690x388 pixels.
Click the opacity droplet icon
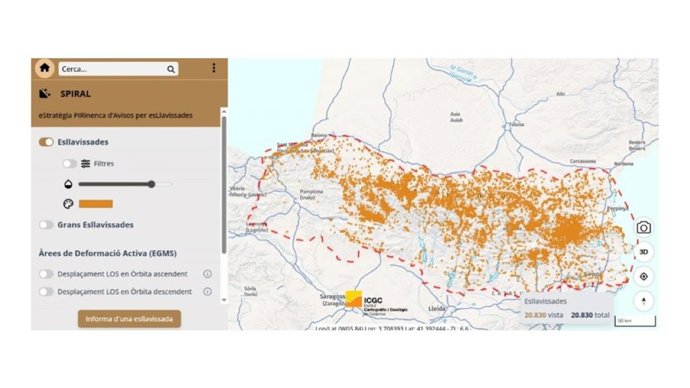(x=68, y=184)
